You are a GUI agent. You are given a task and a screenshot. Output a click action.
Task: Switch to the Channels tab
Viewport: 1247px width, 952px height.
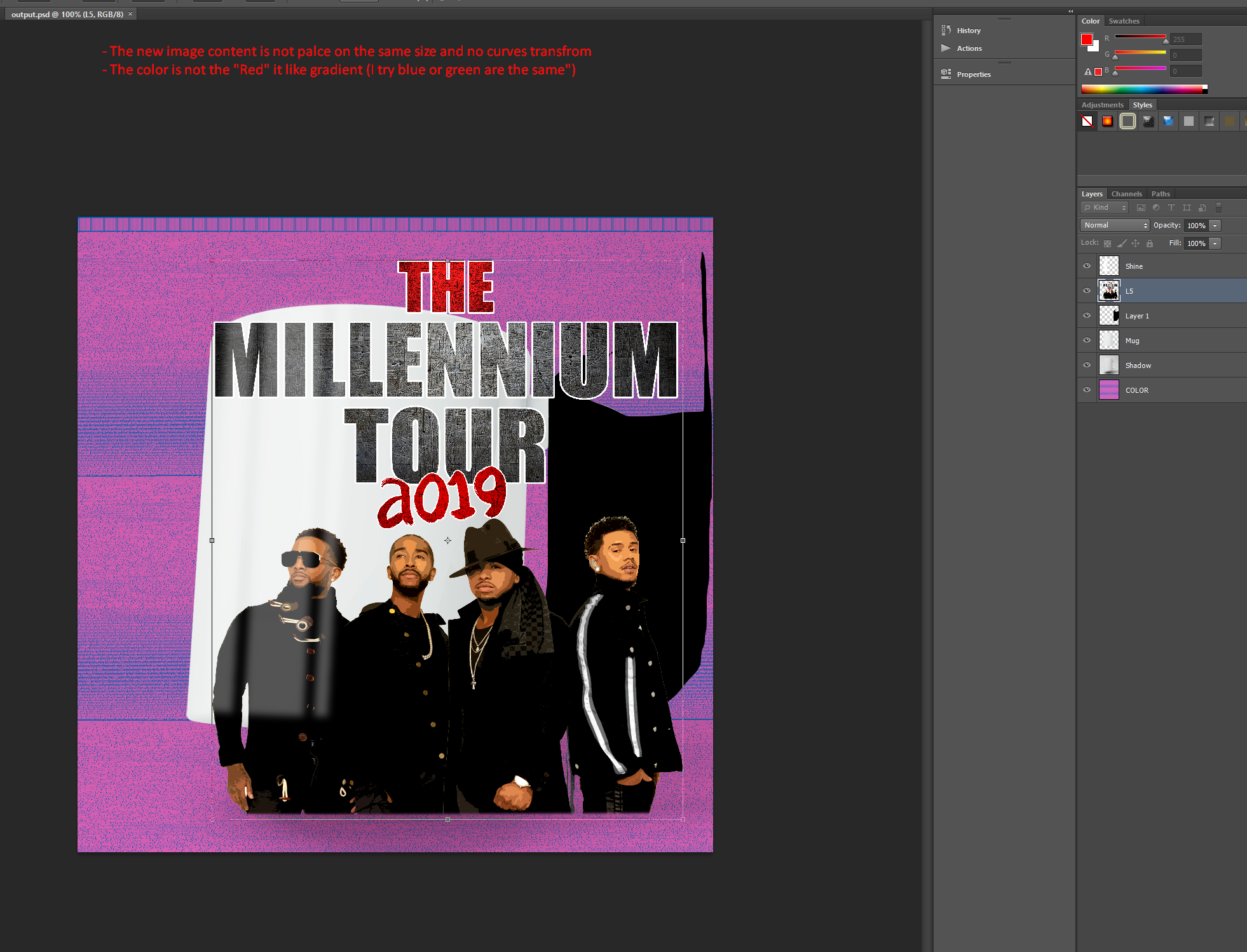(x=1127, y=194)
